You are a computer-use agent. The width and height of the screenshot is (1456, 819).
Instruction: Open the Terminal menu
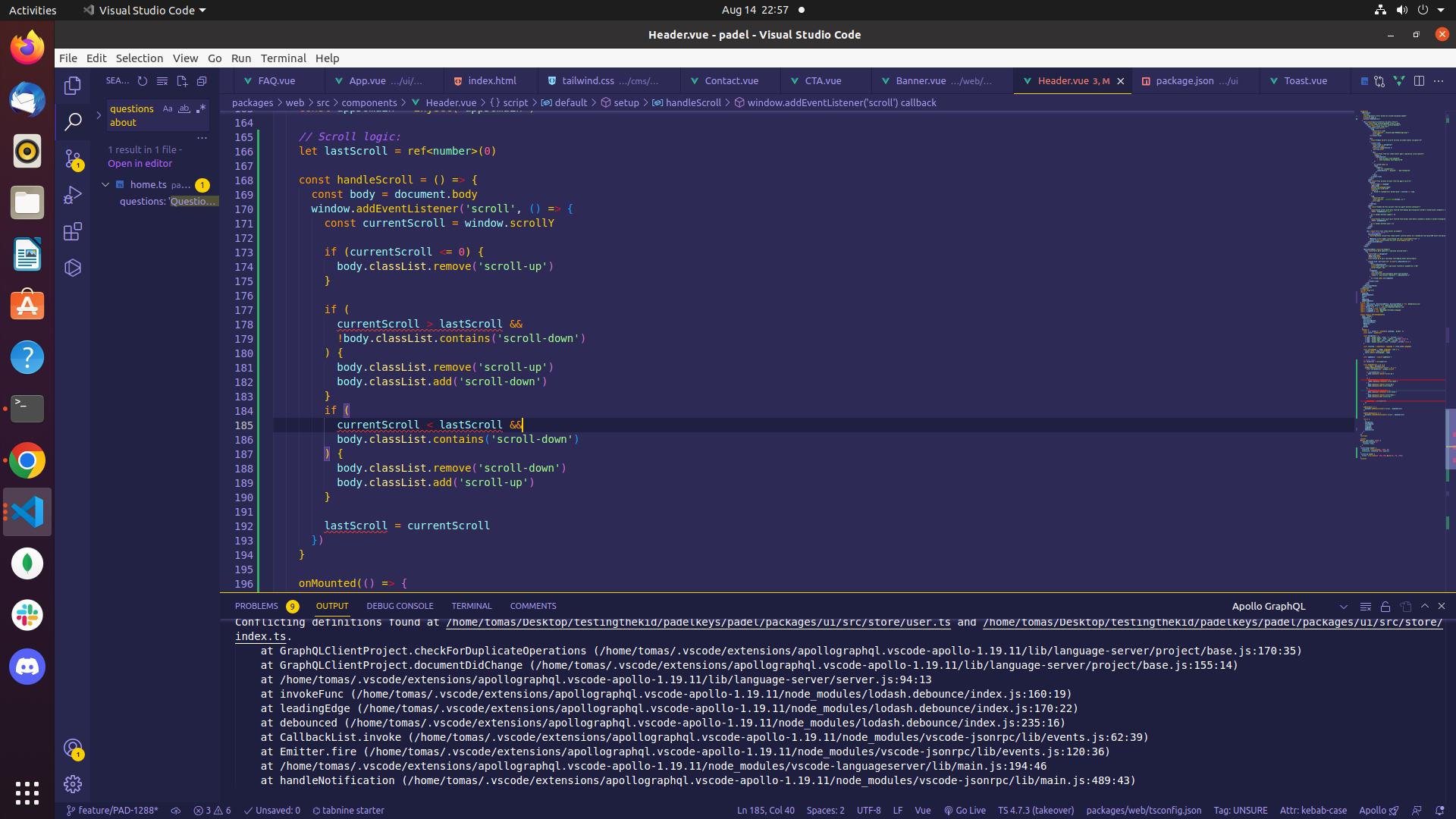tap(283, 58)
